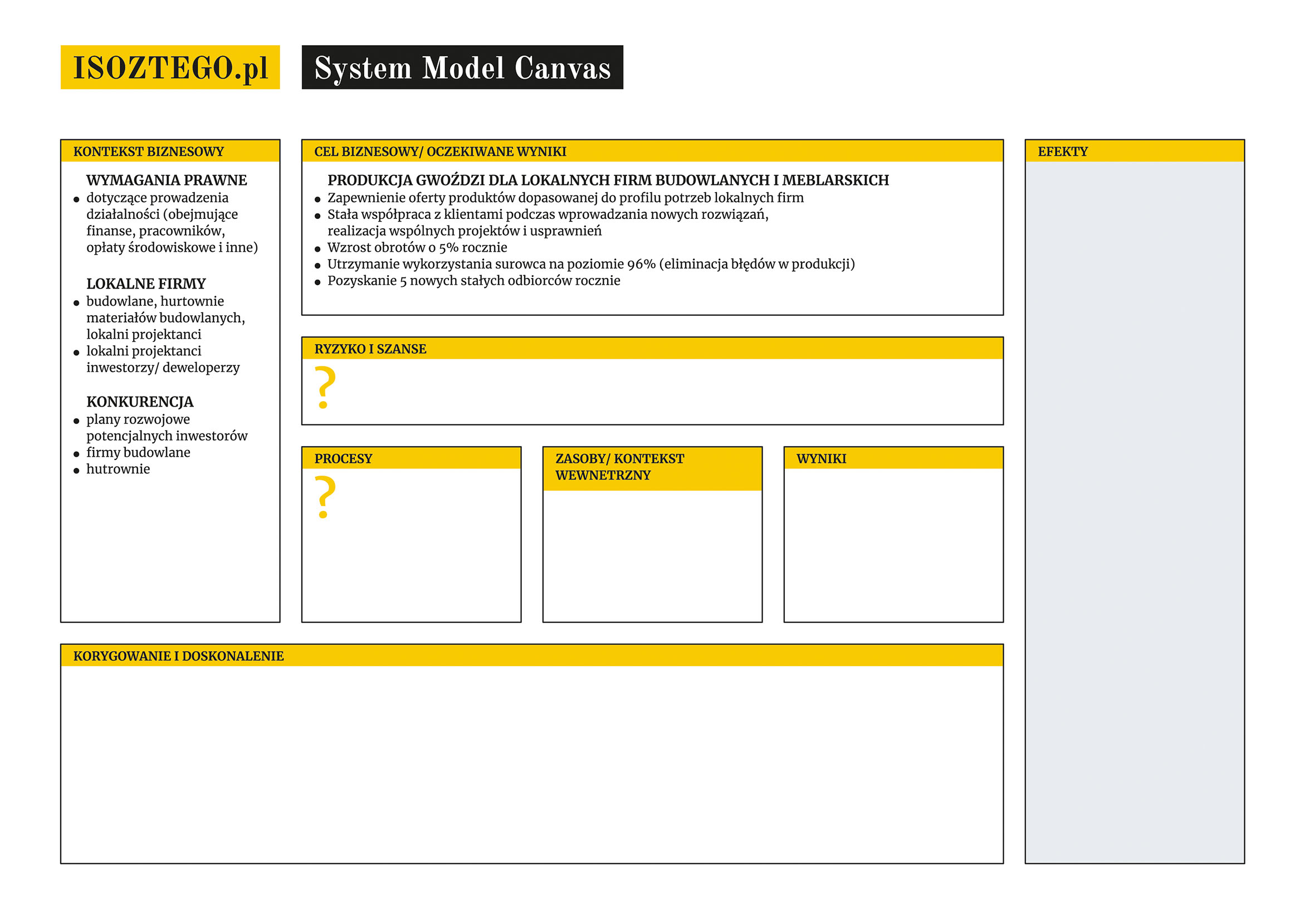This screenshot has height=924, width=1304.
Task: Click the KONKURENCJA heading
Action: click(140, 402)
